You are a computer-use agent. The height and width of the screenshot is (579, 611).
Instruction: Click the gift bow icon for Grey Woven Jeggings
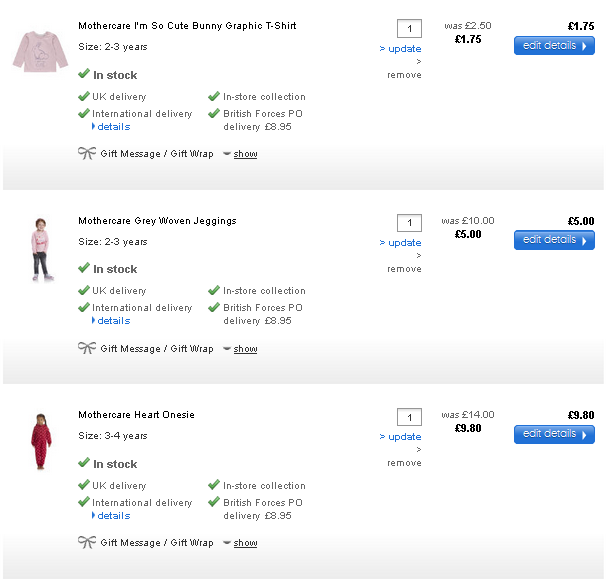point(87,349)
